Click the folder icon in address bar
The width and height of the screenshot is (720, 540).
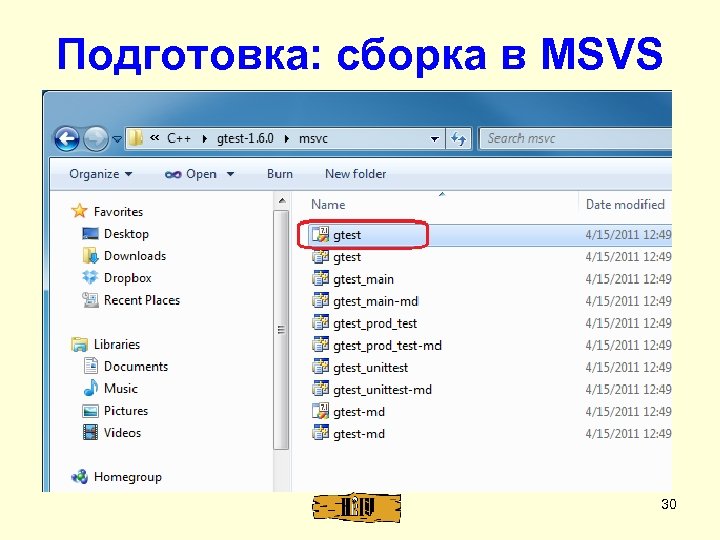point(135,138)
